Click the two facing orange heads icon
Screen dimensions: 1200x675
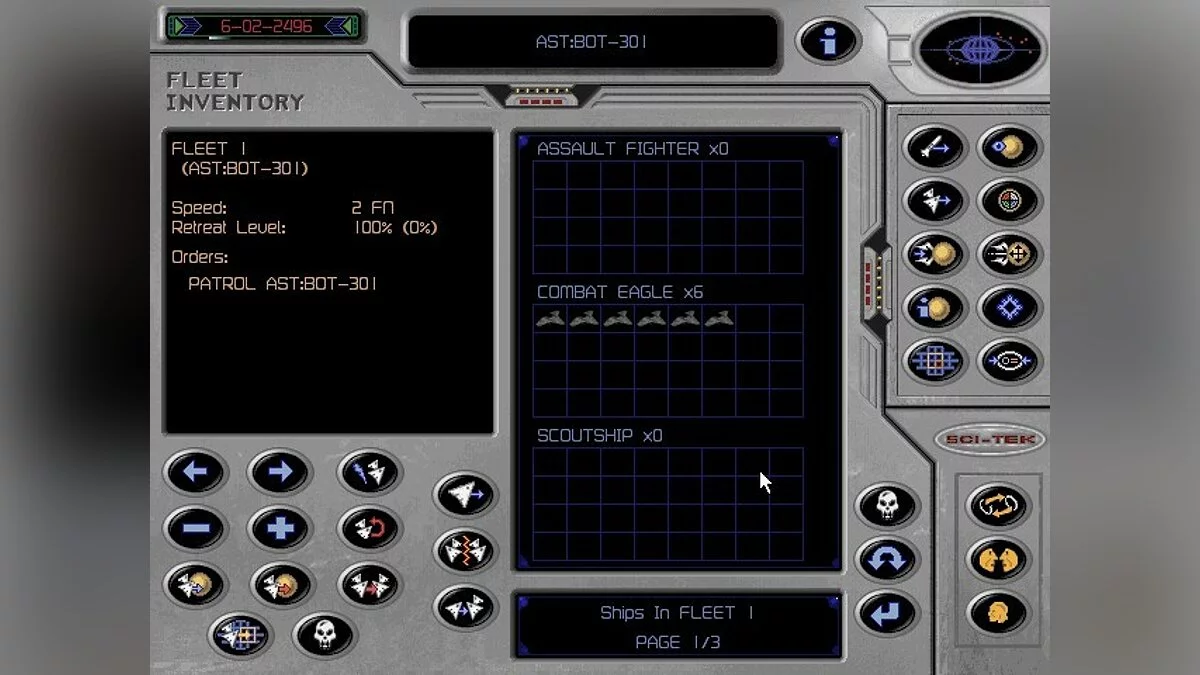[998, 559]
